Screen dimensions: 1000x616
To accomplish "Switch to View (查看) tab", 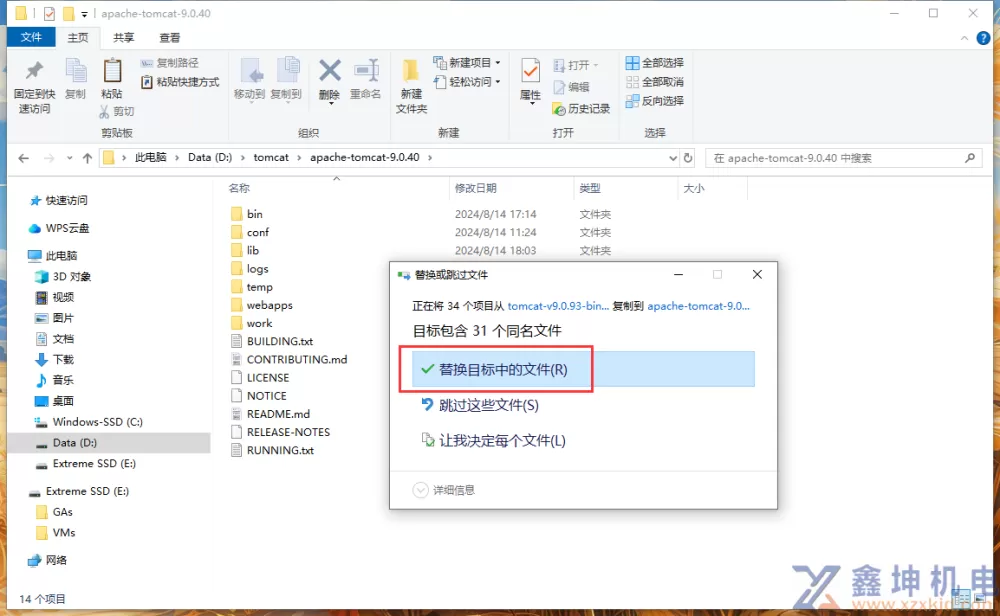I will coord(170,38).
